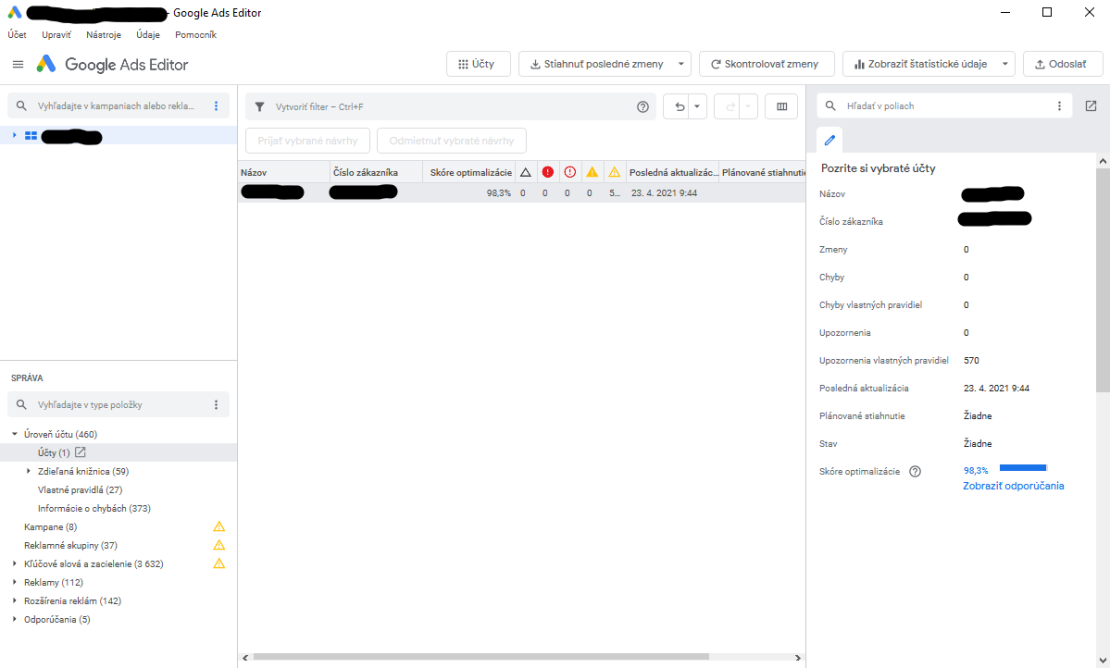The width and height of the screenshot is (1110, 668).
Task: Expand Zdieľaná knižnica node
Action: coord(28,471)
